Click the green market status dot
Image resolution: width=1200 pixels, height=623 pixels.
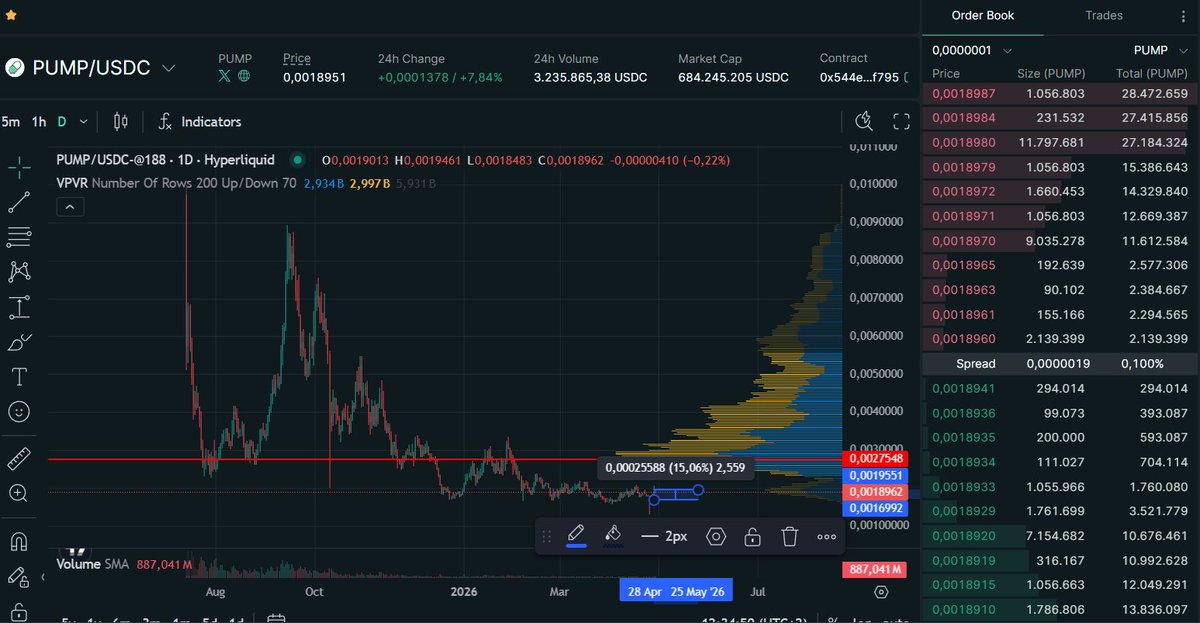coord(297,160)
